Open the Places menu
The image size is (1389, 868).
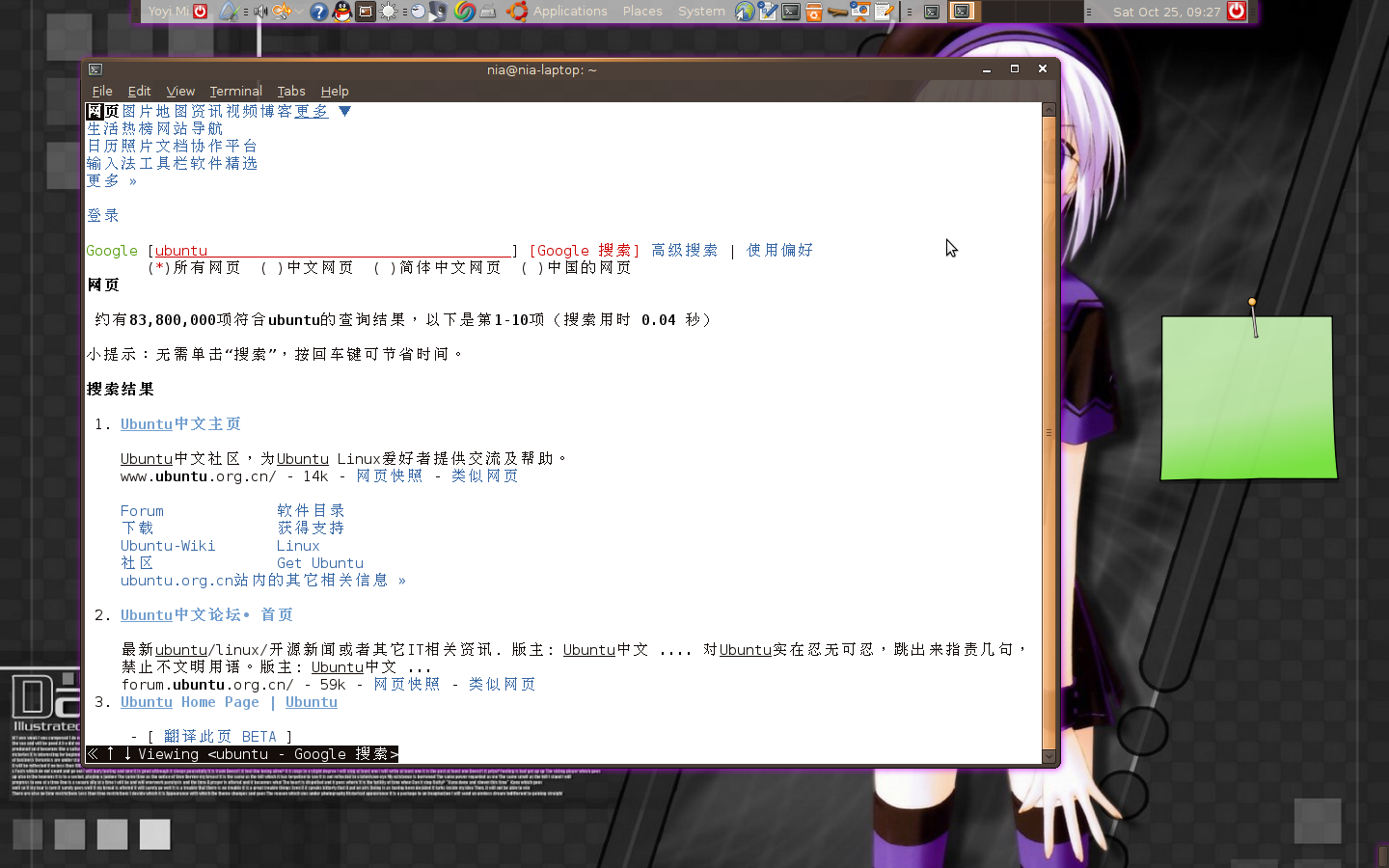[642, 12]
